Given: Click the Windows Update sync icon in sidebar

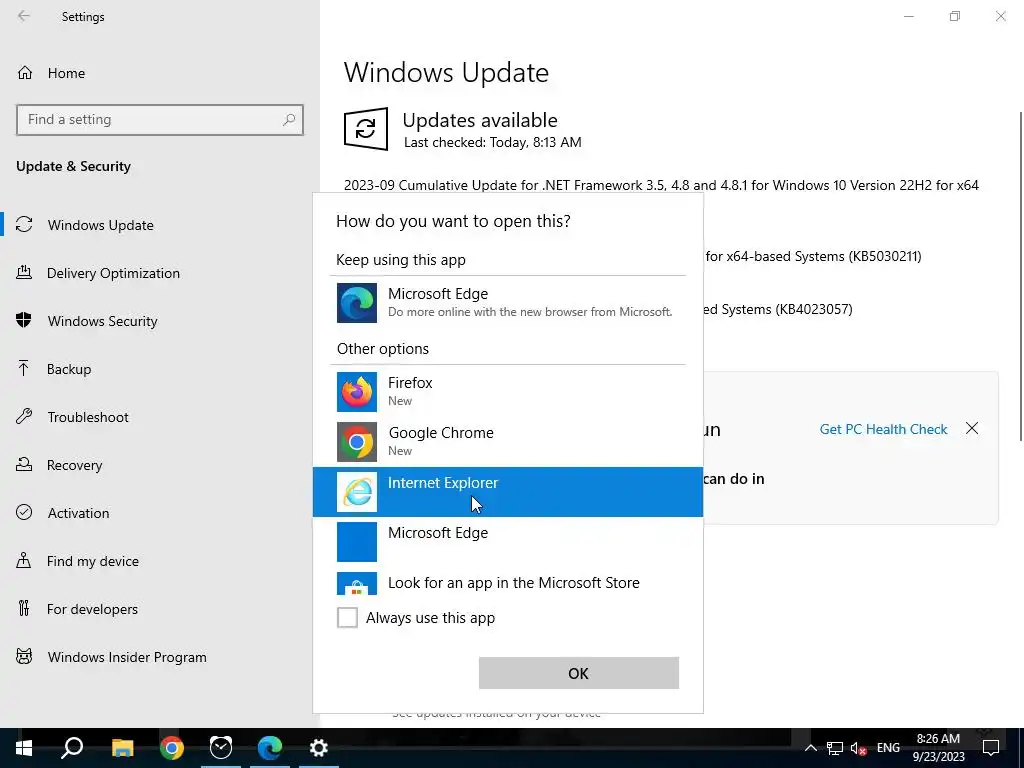Looking at the screenshot, I should 24,225.
